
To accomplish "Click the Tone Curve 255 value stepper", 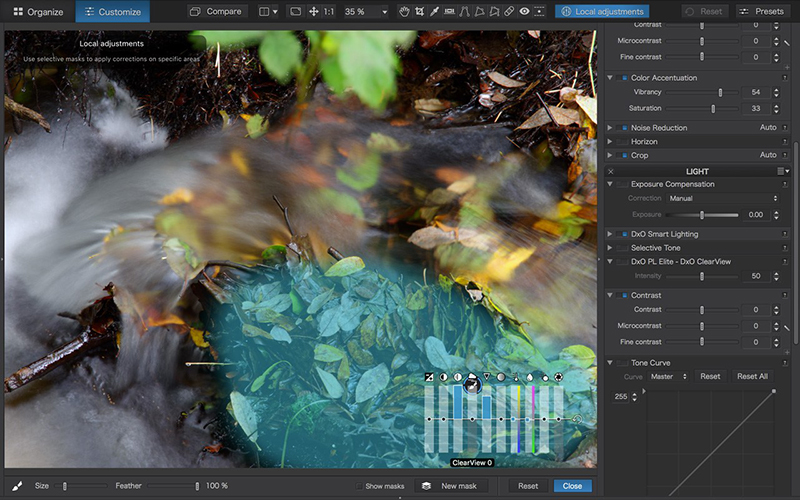I will [634, 396].
